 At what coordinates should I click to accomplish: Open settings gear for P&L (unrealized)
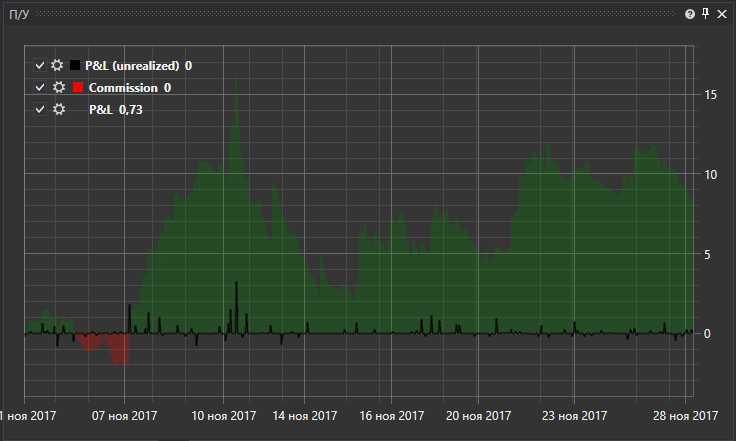point(57,65)
